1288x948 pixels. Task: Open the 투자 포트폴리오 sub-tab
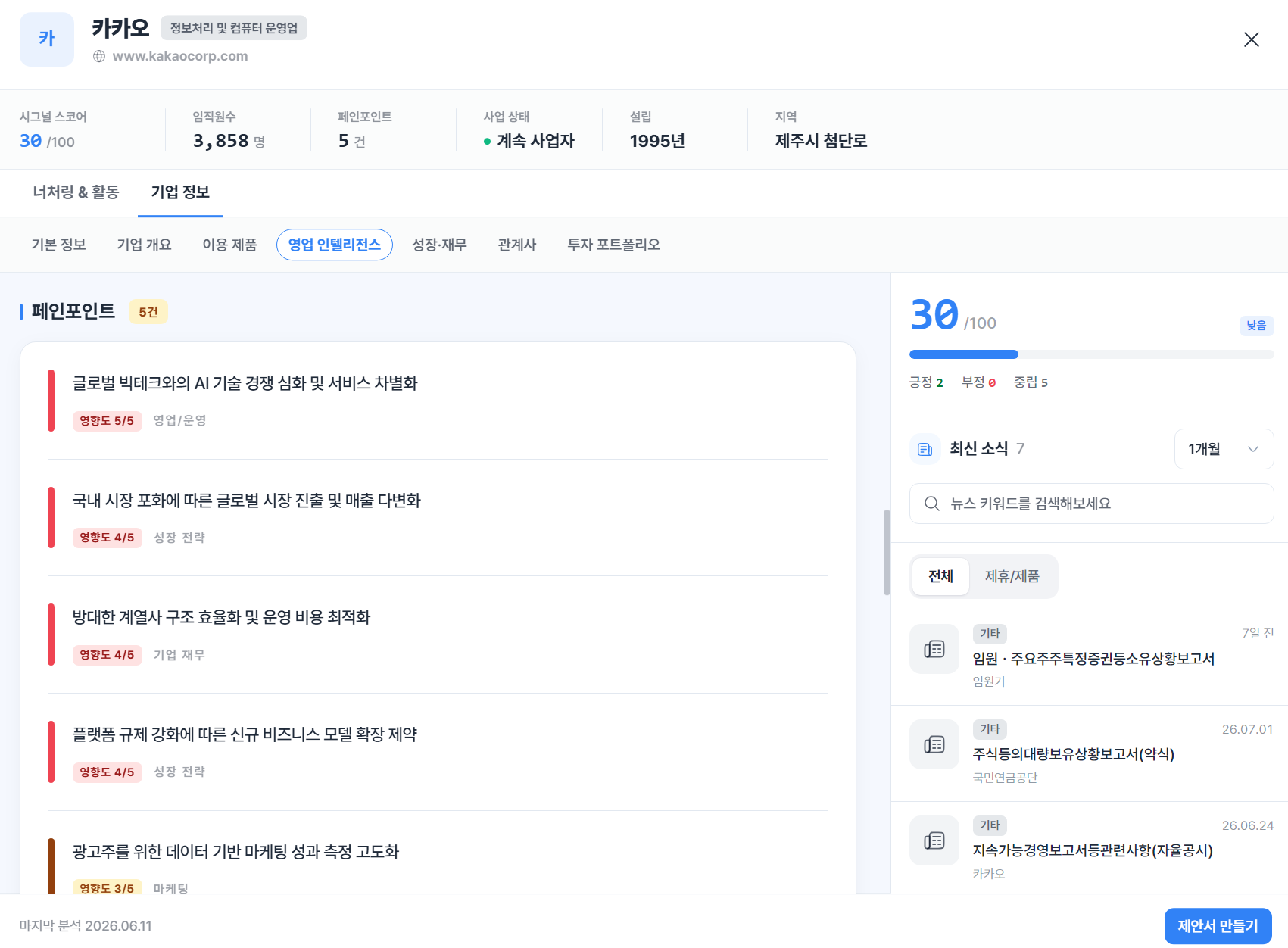pyautogui.click(x=614, y=245)
